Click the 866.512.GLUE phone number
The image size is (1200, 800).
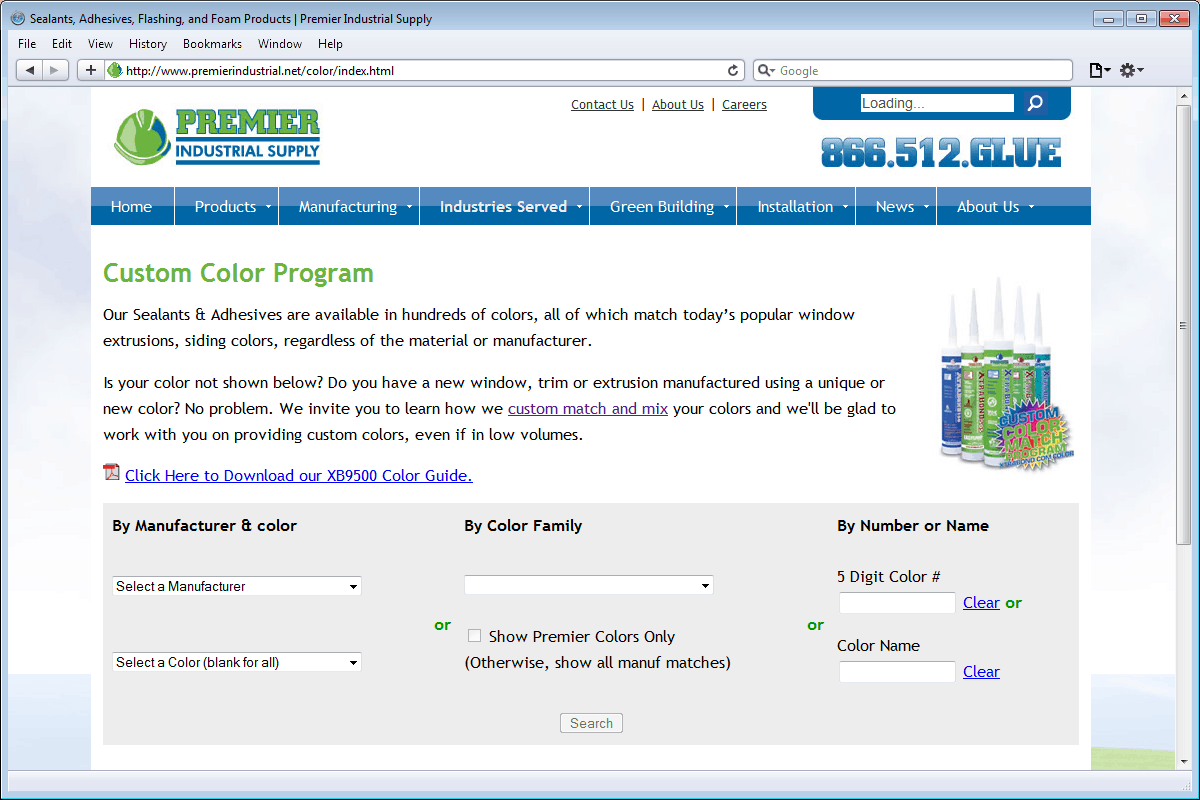click(941, 152)
